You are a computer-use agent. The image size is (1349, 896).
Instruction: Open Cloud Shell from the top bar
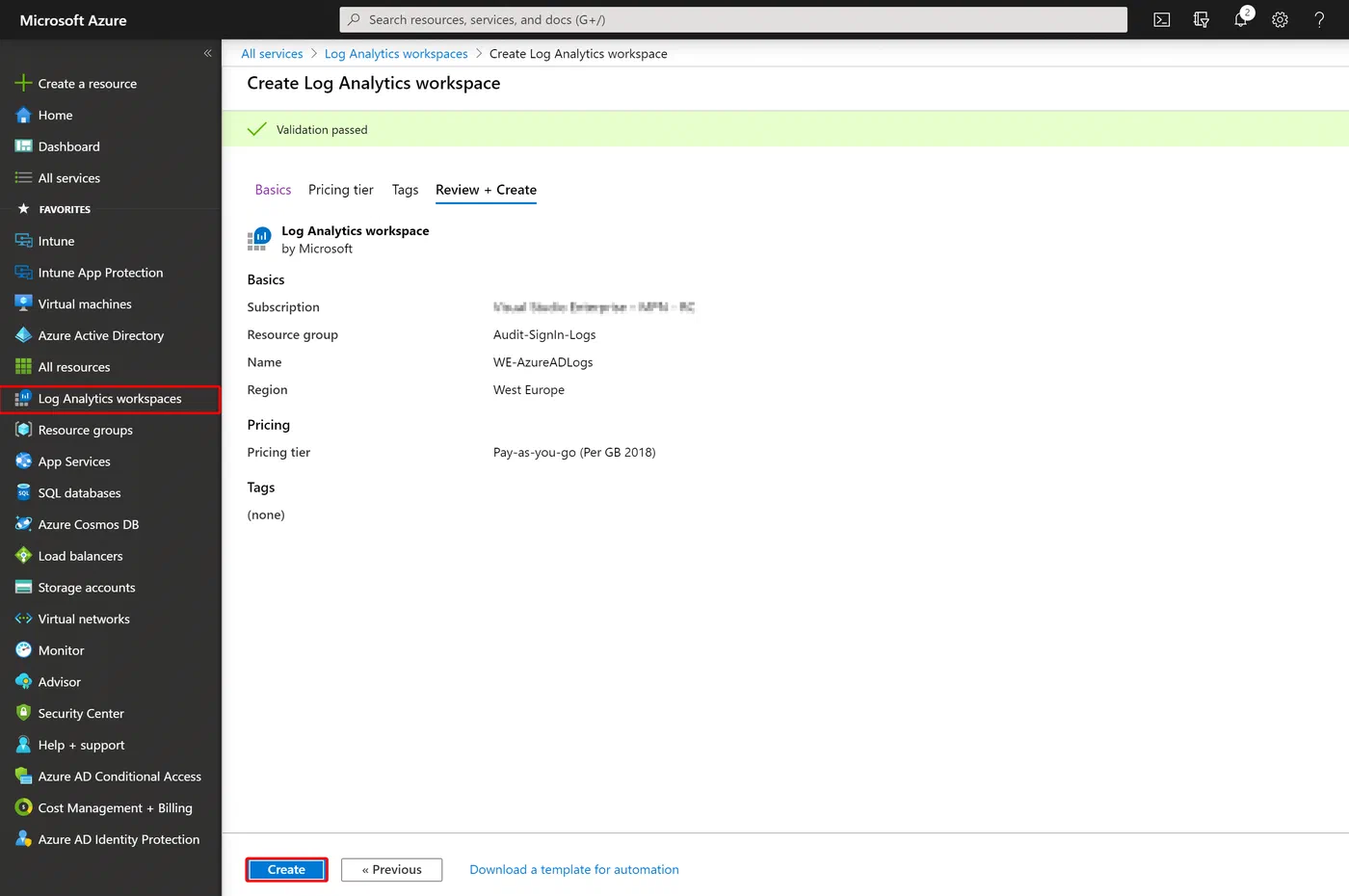[x=1162, y=19]
